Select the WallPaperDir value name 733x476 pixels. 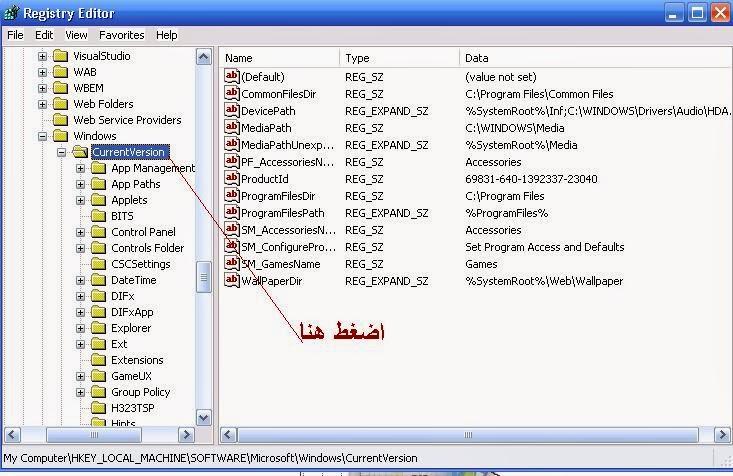point(272,281)
